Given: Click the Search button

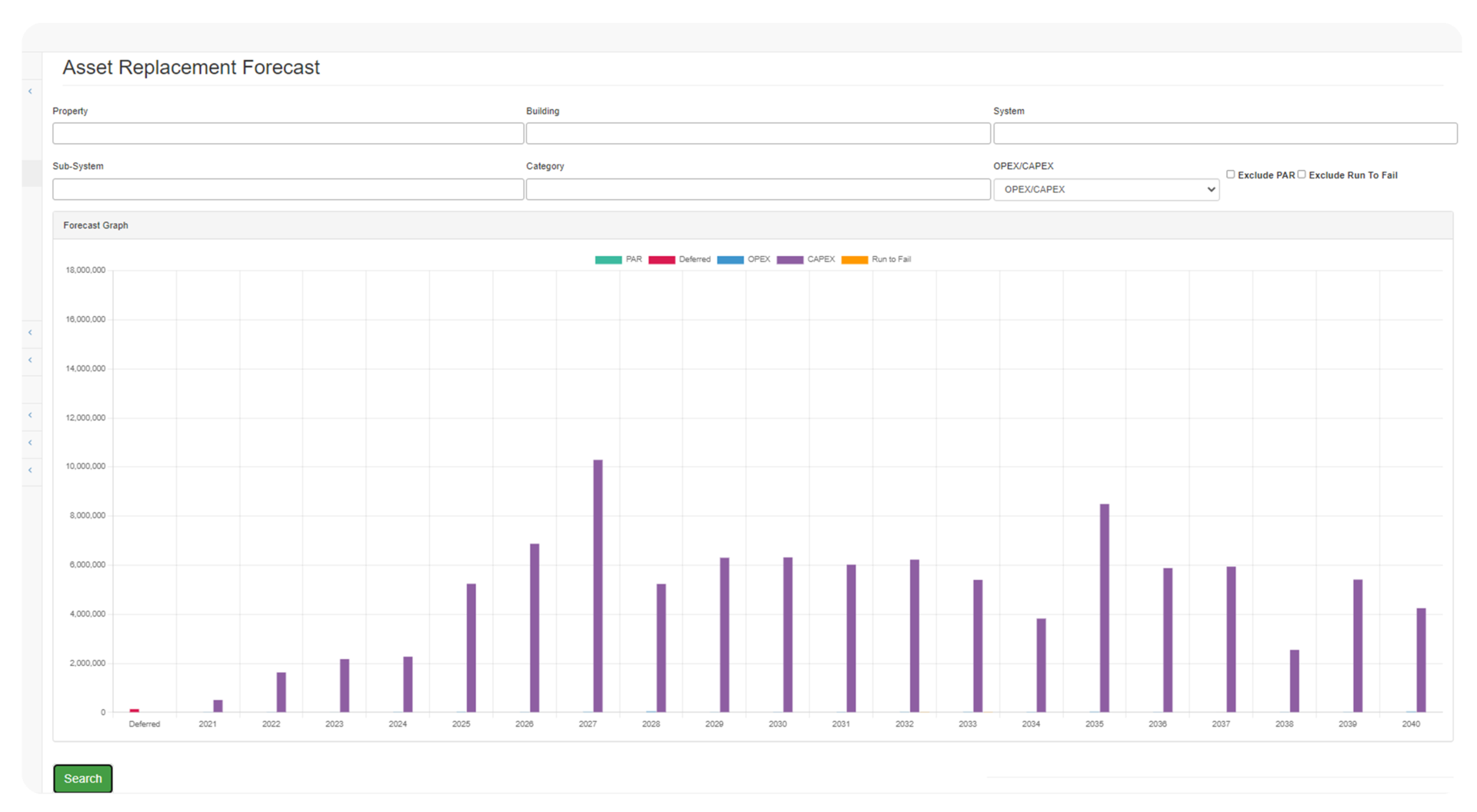Looking at the screenshot, I should coord(83,778).
